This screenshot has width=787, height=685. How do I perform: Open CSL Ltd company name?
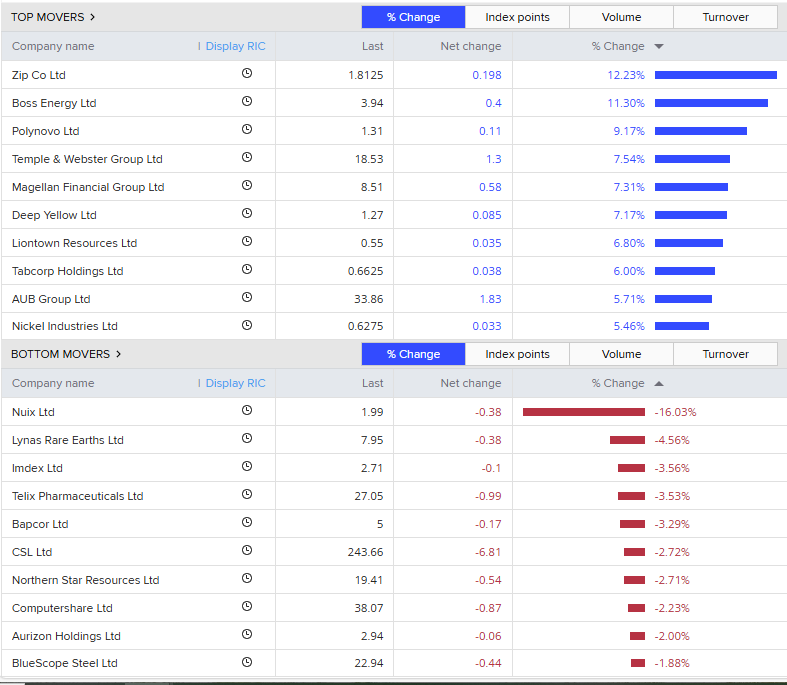coord(32,552)
